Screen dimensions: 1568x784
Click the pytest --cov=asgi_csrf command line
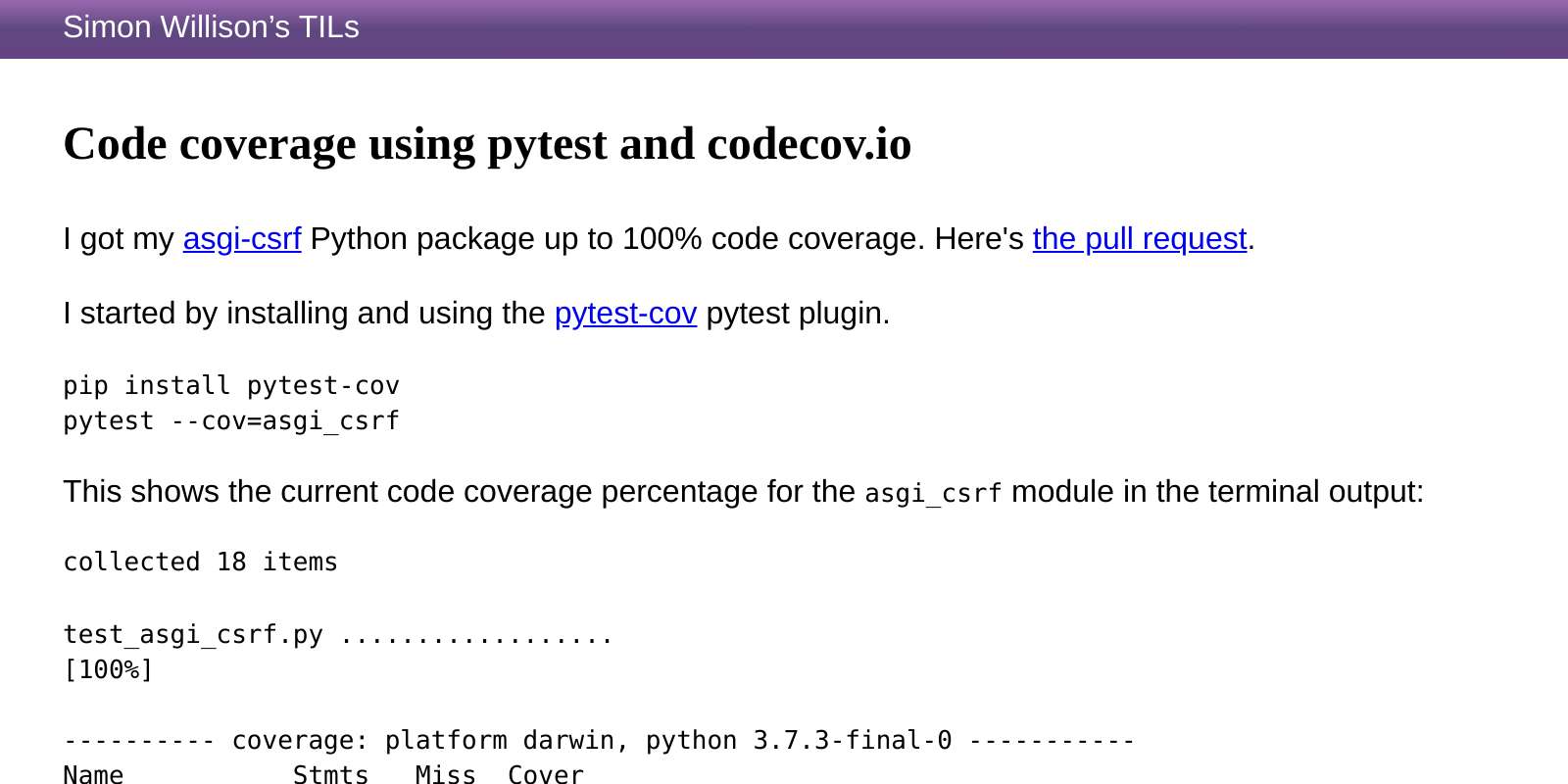click(x=231, y=420)
